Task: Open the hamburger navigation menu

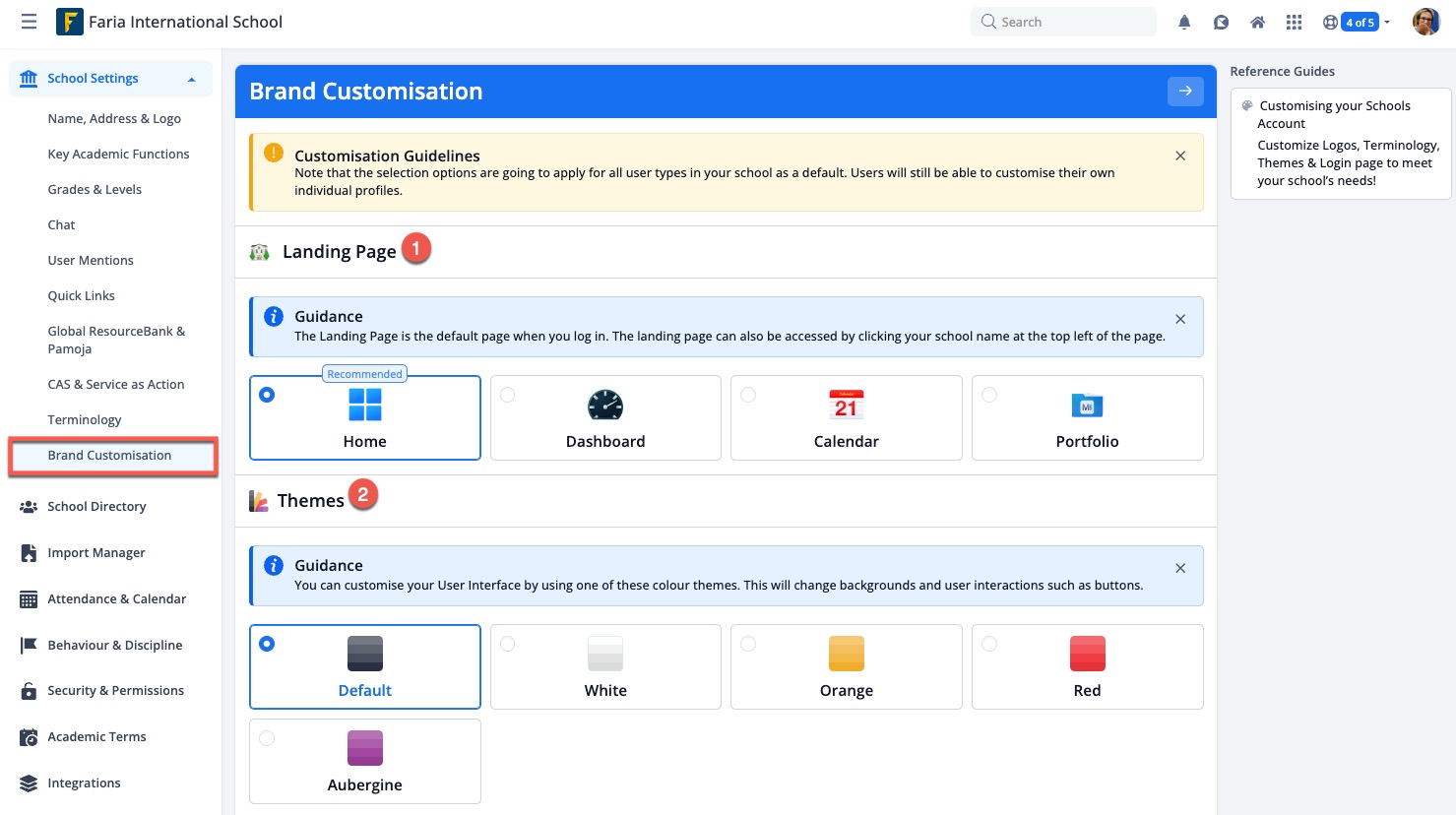Action: click(x=29, y=22)
